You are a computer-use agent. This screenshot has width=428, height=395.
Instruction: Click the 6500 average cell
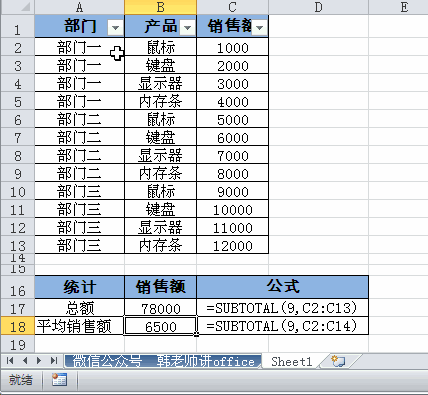coord(161,325)
